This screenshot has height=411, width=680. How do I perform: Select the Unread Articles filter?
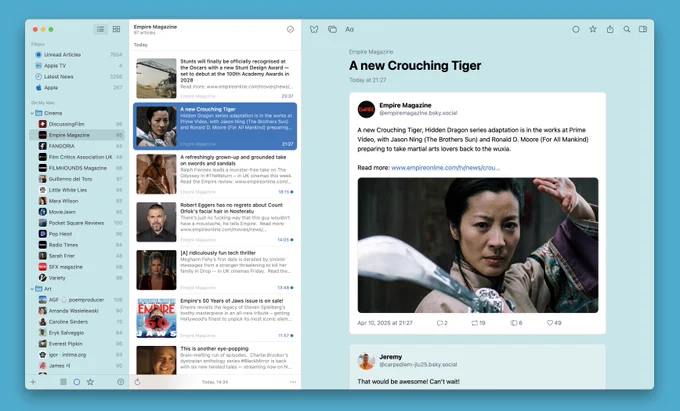pyautogui.click(x=77, y=55)
